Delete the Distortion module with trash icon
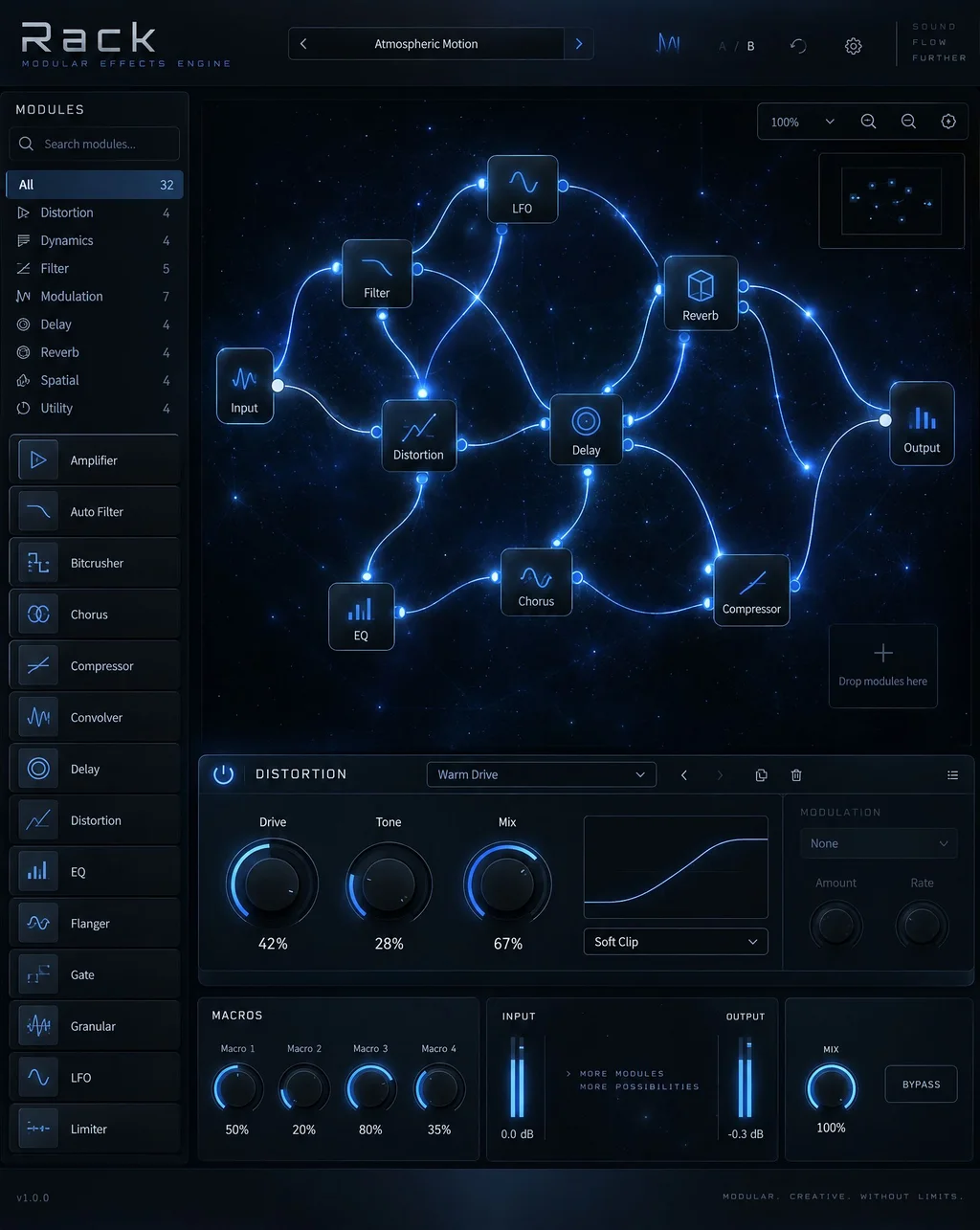The width and height of the screenshot is (980, 1230). (796, 775)
